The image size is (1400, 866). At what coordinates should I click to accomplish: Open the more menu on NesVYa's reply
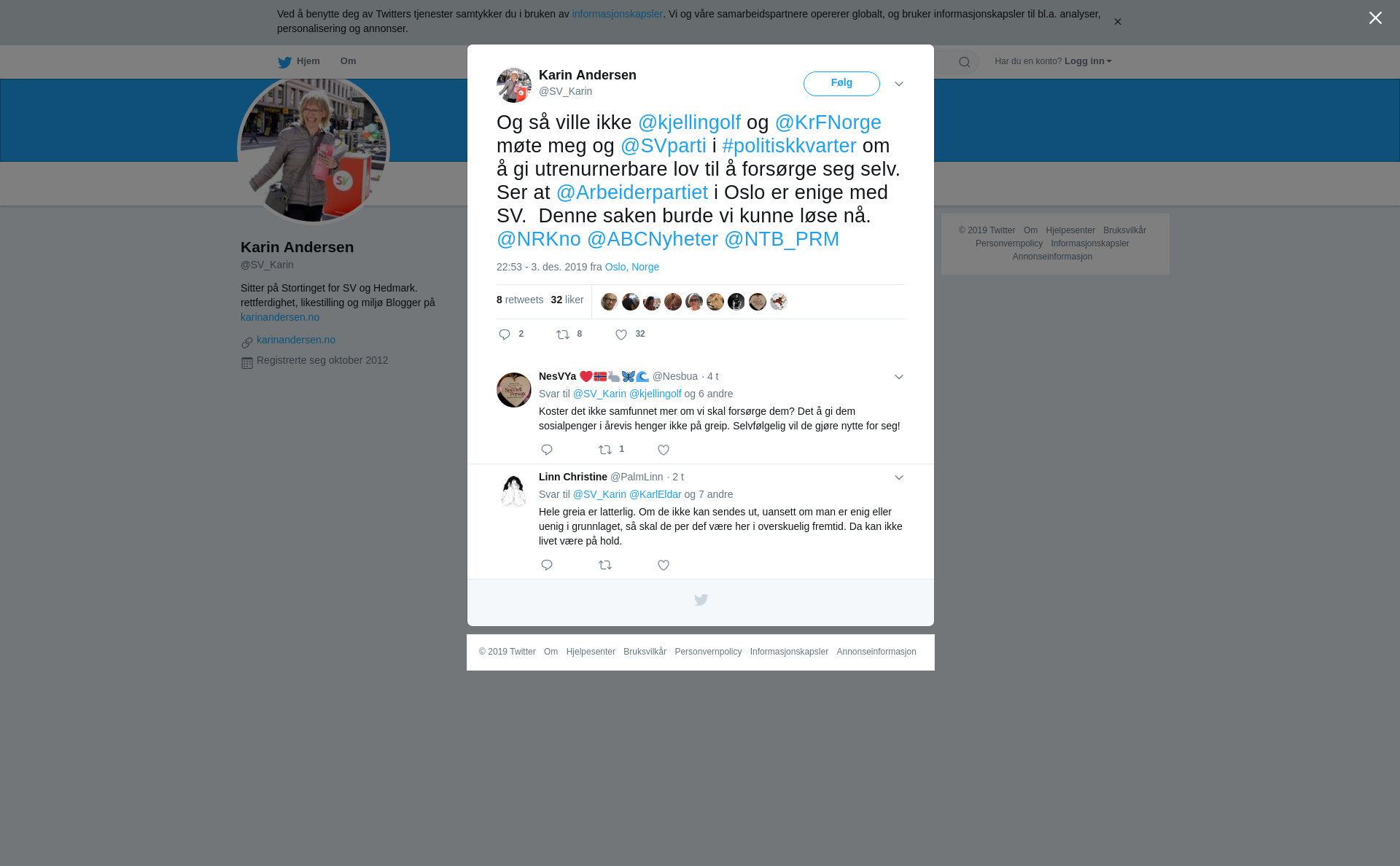click(x=899, y=377)
